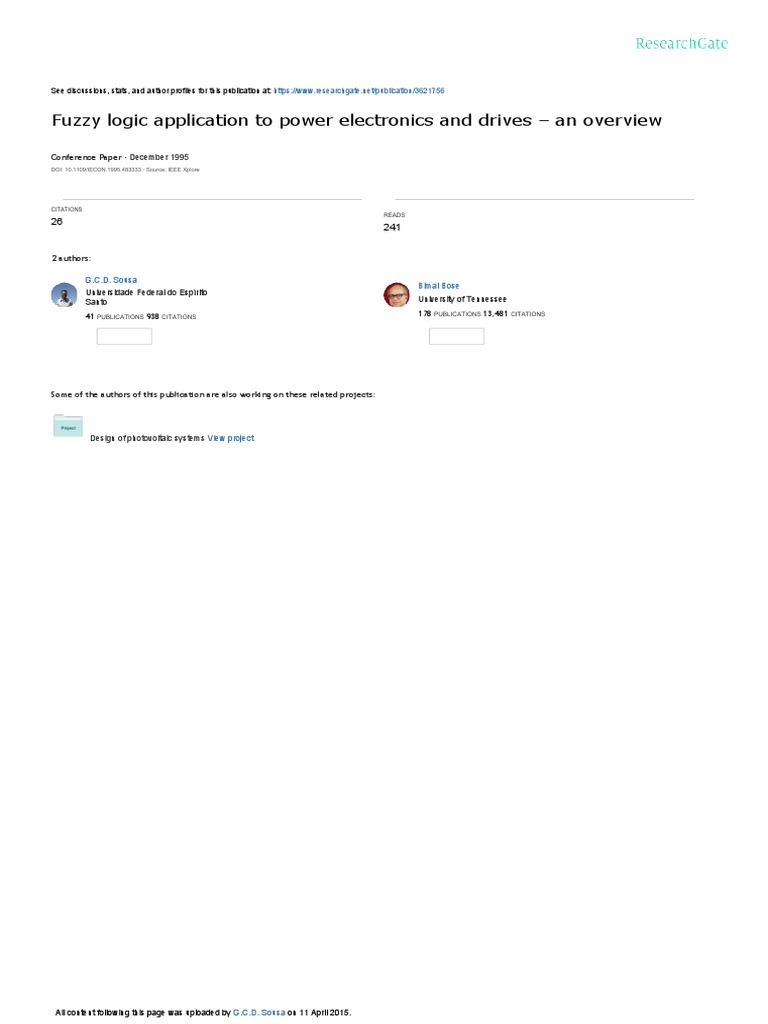The height and width of the screenshot is (1024, 768).
Task: Click the Design of photovoltaic systems project title
Action: pyautogui.click(x=147, y=438)
